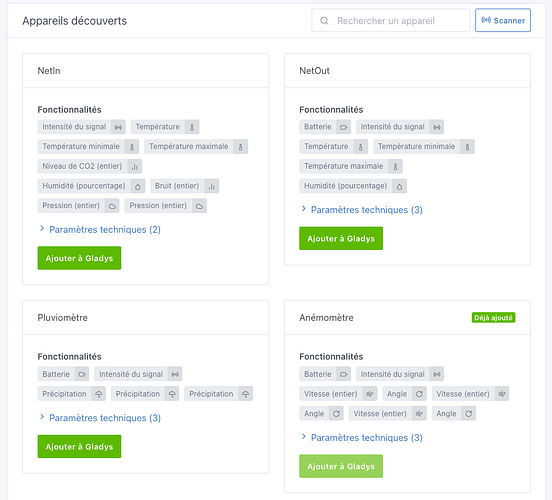Click the humidity droplet icon in NetOut
The image size is (552, 500).
399,186
